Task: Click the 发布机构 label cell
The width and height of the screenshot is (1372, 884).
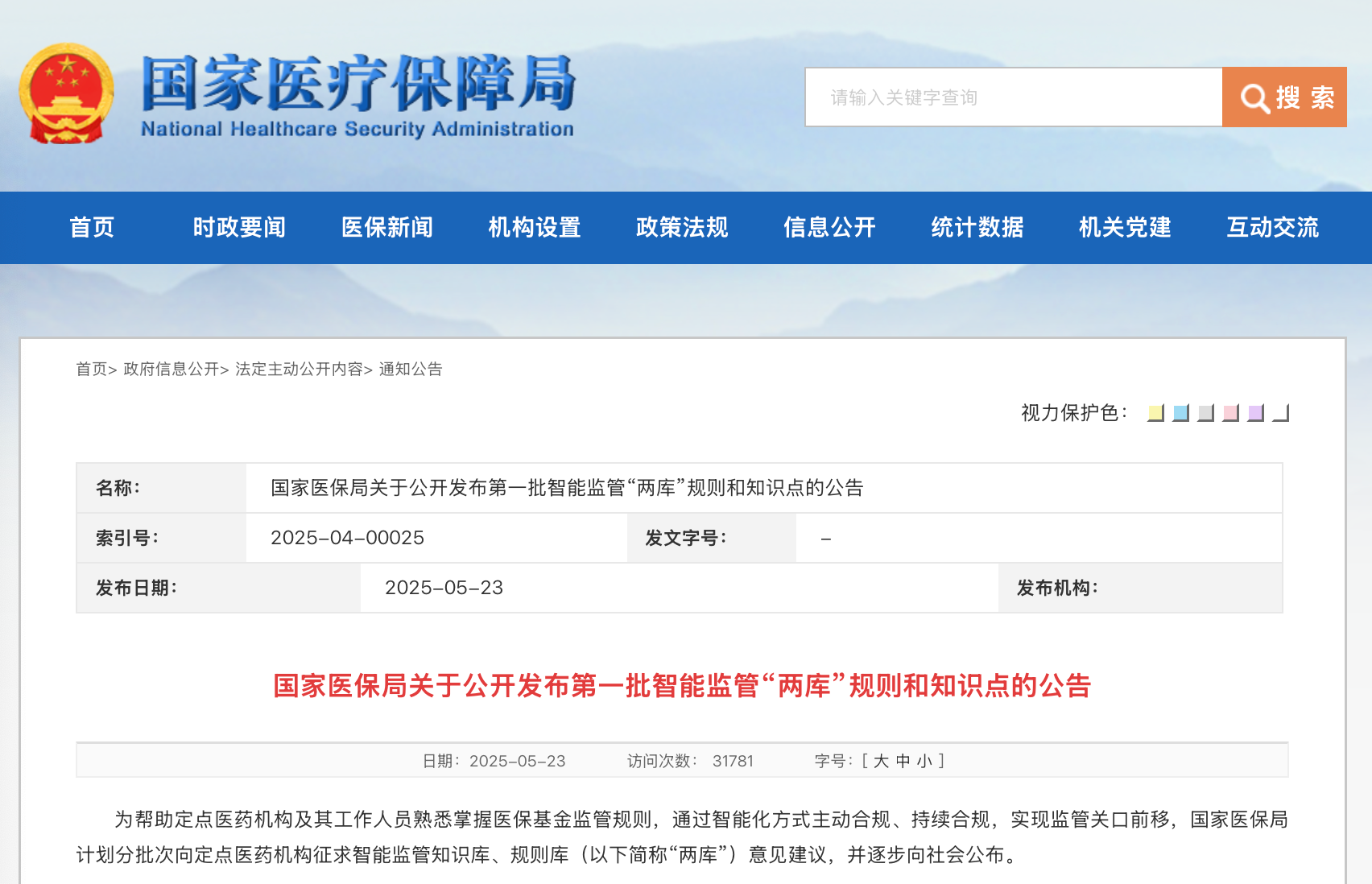Action: 1140,588
